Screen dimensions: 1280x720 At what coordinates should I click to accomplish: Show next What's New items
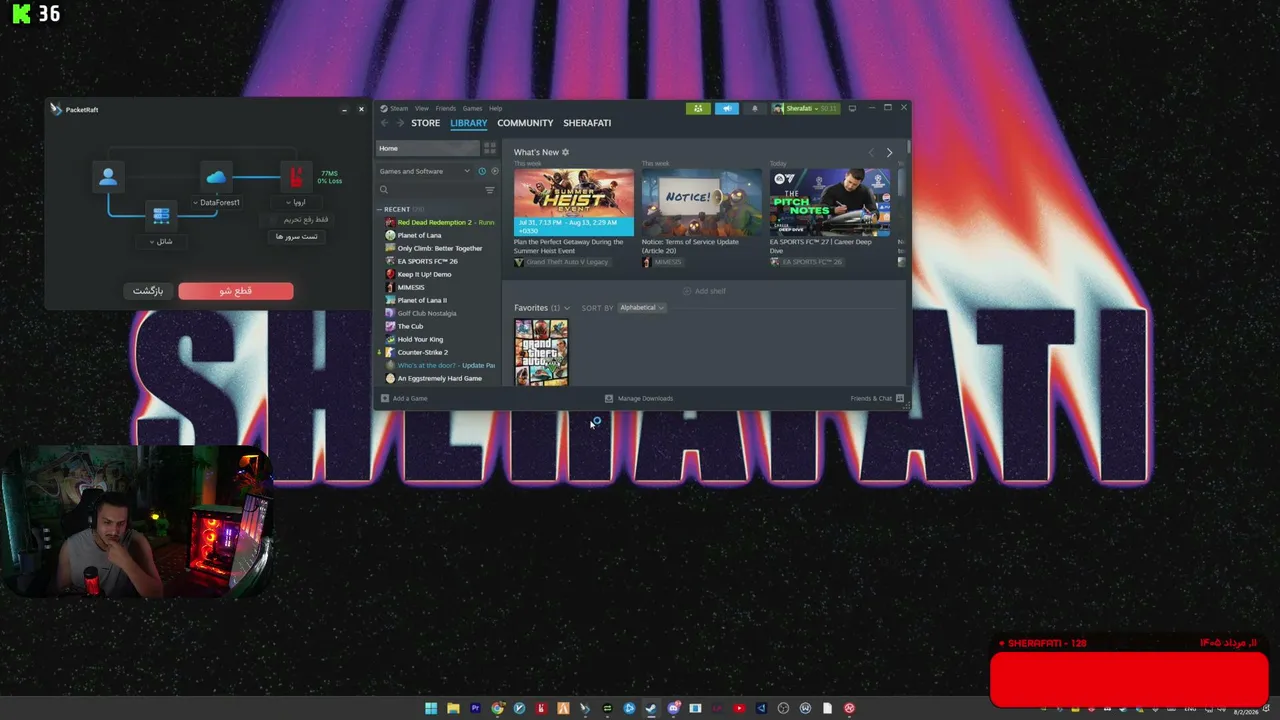(x=889, y=153)
